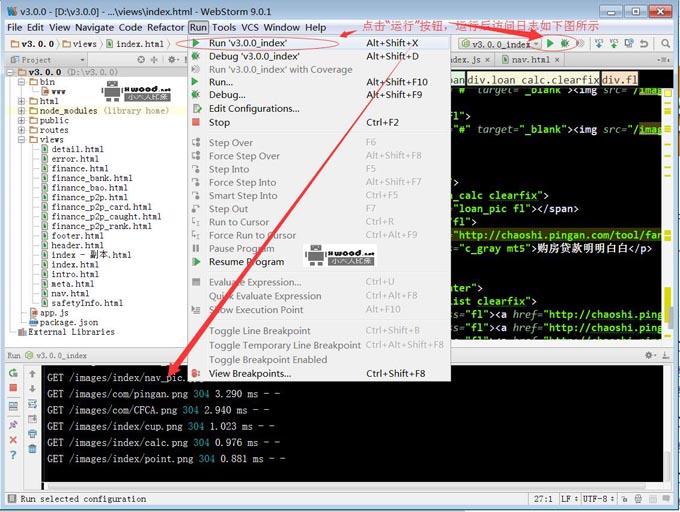The width and height of the screenshot is (680, 512).
Task: Open the Run panel gear settings
Action: 649,355
